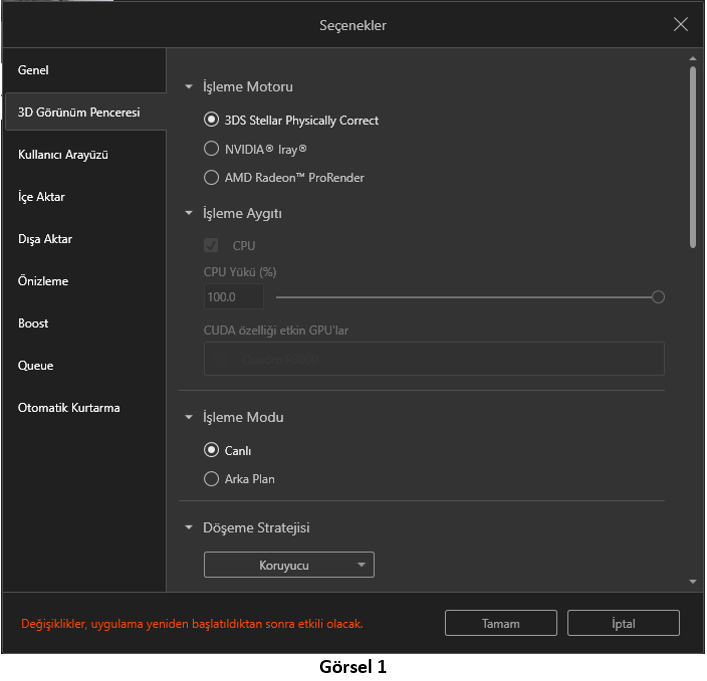The width and height of the screenshot is (707, 681).
Task: Collapse the Döşeme Stratejisi section
Action: coord(189,528)
